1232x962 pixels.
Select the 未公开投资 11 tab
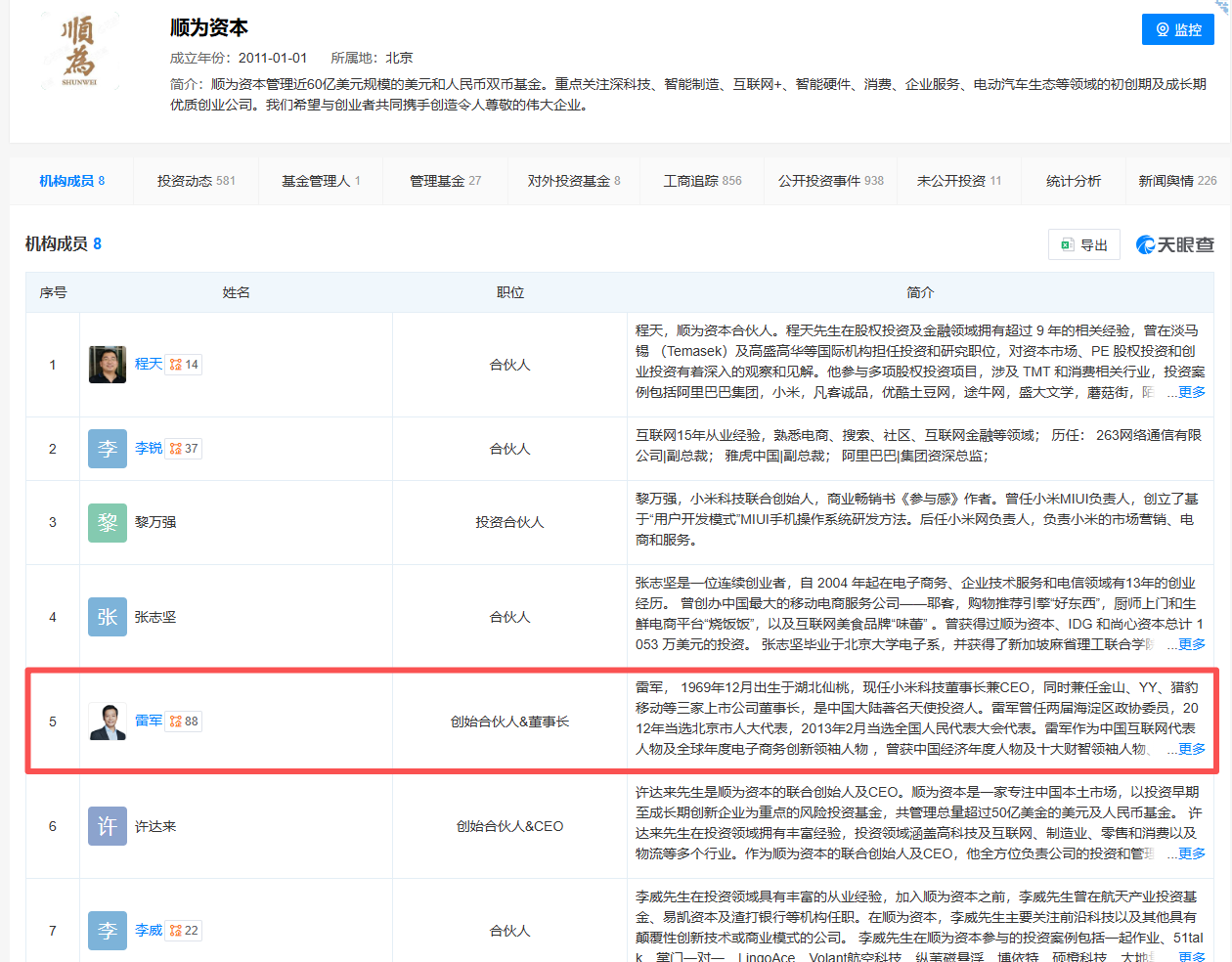pyautogui.click(x=959, y=181)
